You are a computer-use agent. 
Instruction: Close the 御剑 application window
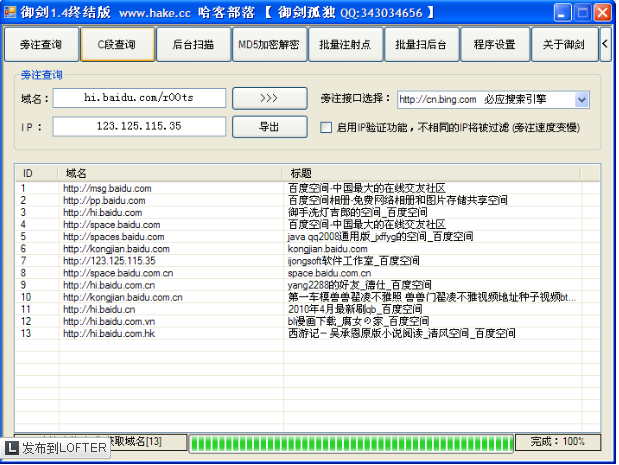[x=601, y=13]
